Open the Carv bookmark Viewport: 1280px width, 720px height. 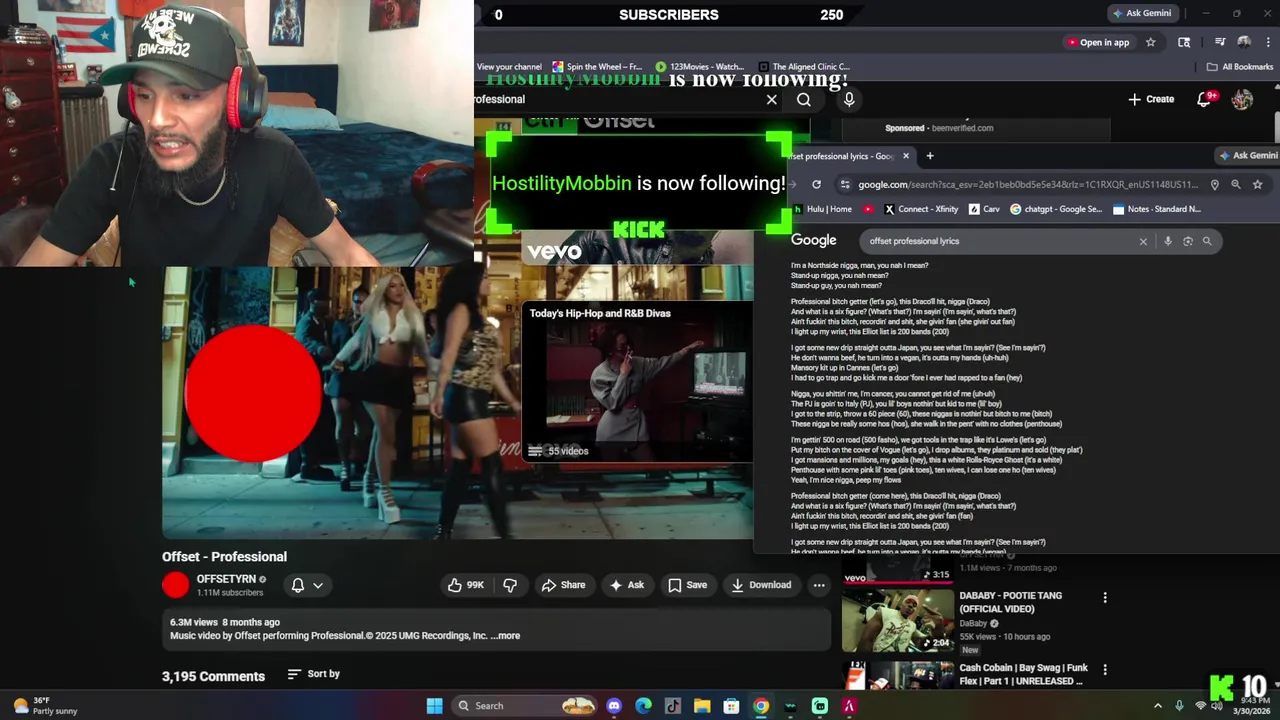984,209
